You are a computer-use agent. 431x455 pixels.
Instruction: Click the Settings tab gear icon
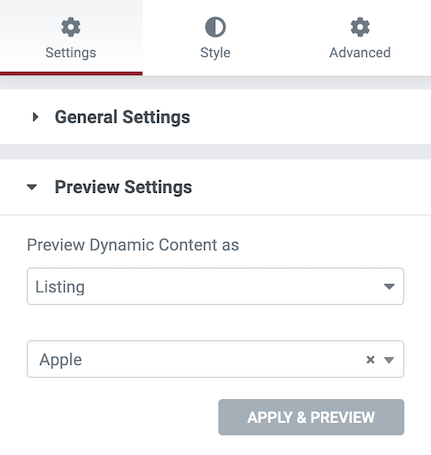tap(71, 27)
